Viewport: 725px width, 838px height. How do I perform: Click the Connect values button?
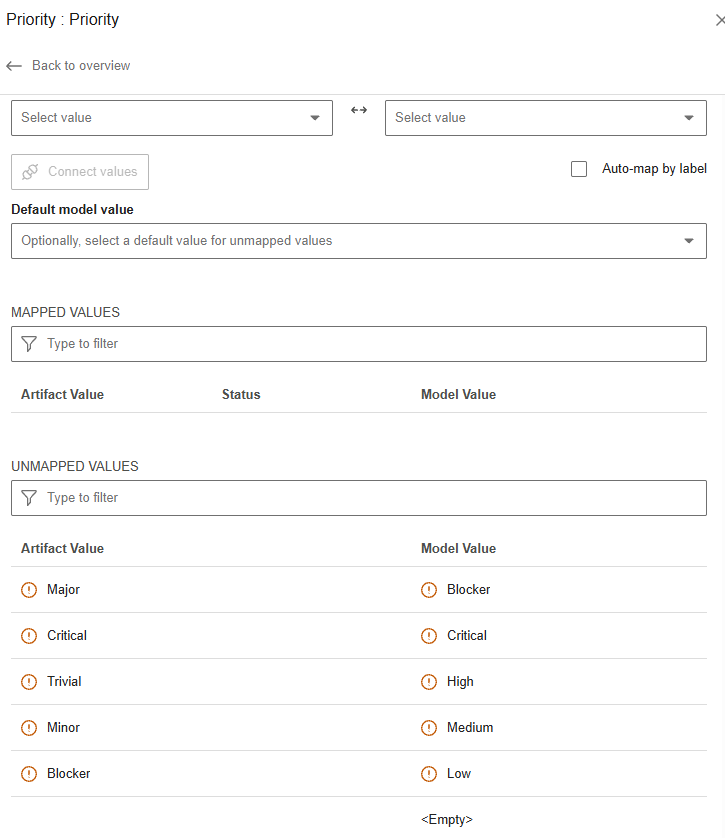[80, 172]
